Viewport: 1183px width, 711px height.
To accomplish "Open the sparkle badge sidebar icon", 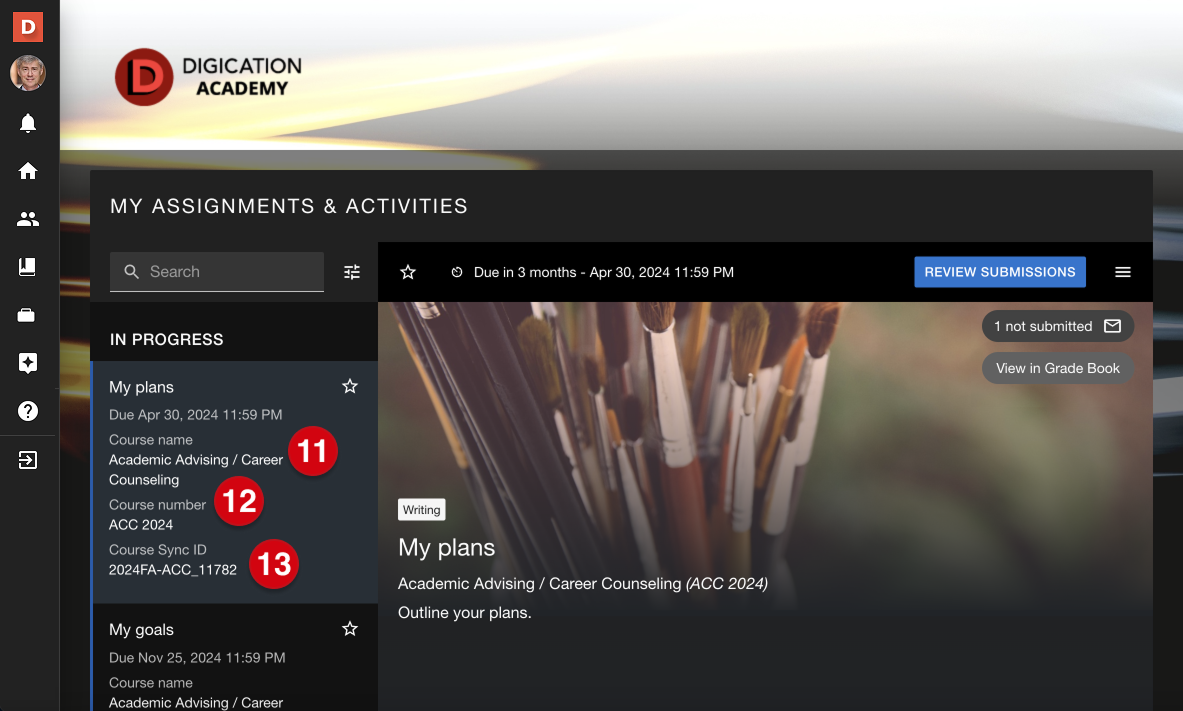I will 28,363.
